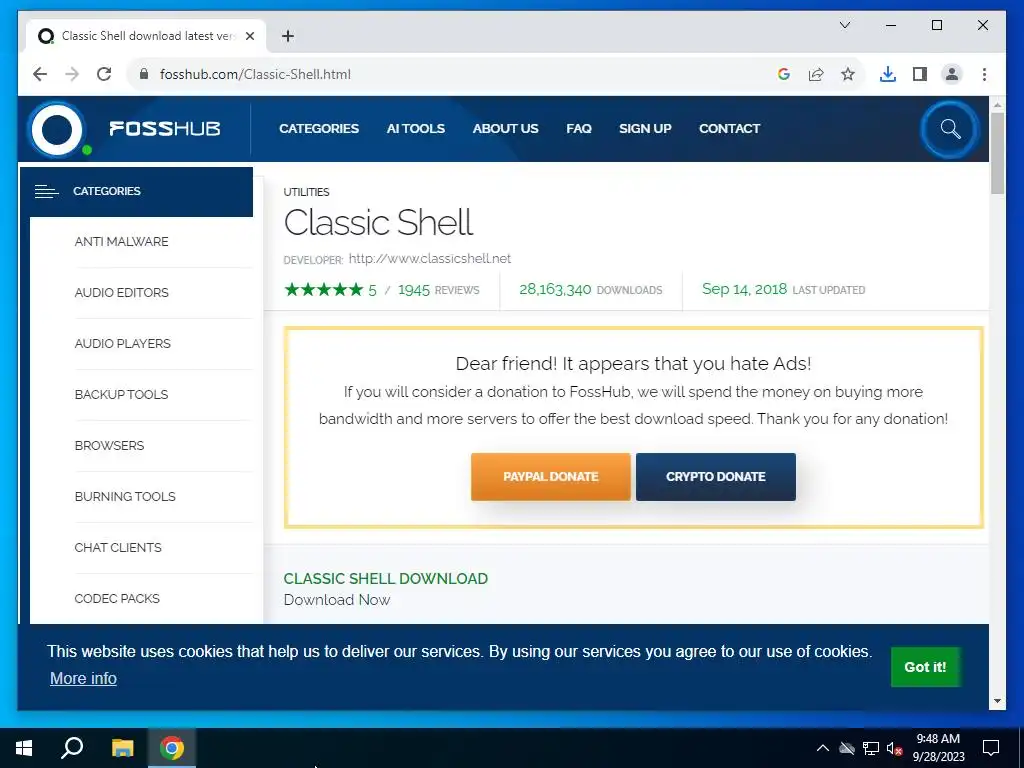Image resolution: width=1024 pixels, height=768 pixels.
Task: Toggle the Chrome side panel icon
Action: tap(920, 74)
